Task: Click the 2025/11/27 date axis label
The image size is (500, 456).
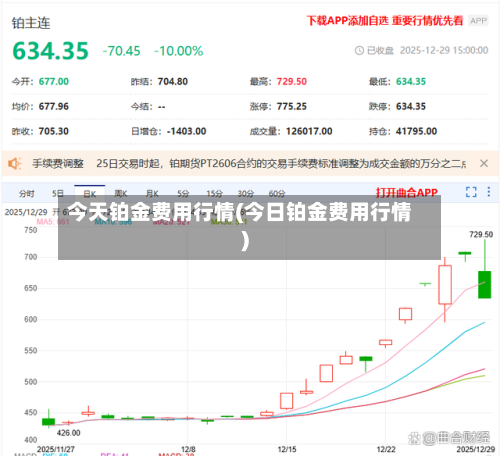Action: click(x=56, y=449)
